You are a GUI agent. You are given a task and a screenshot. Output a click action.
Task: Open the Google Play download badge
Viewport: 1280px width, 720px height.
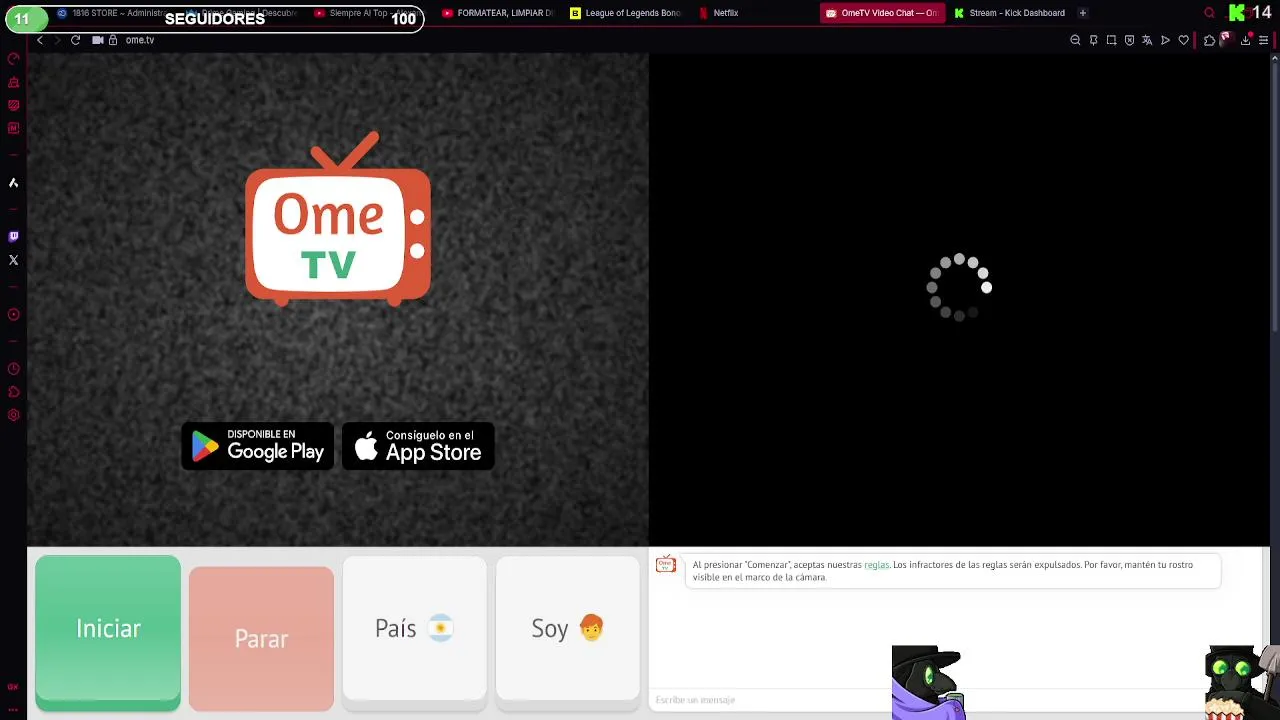(x=257, y=447)
